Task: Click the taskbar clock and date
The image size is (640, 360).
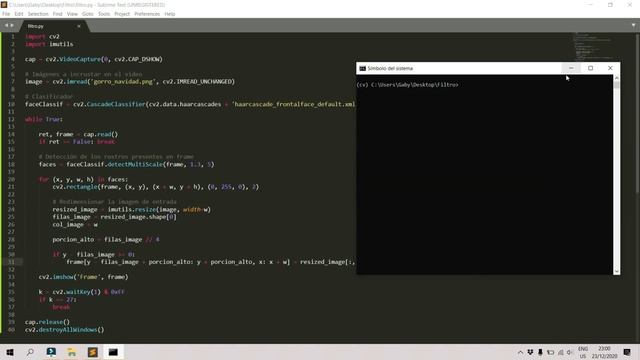Action: [604, 352]
